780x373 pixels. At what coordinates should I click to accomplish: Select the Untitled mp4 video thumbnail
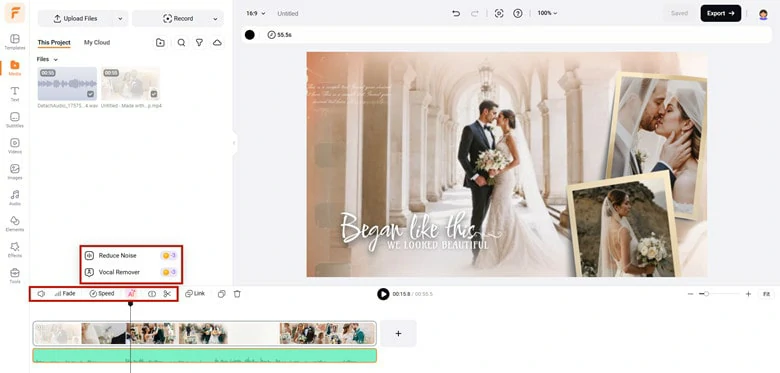pos(130,84)
